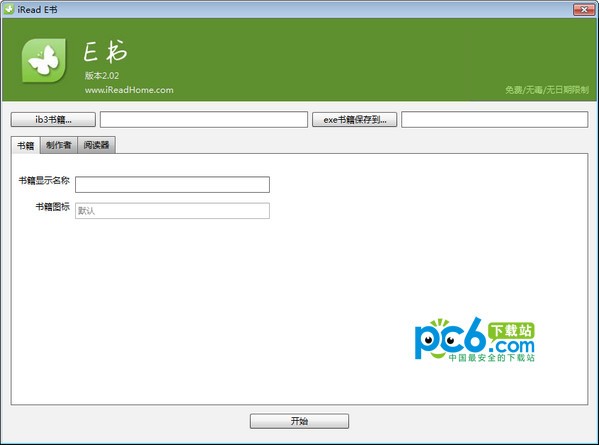Click the iRead E书 window title text
599x445 pixels.
(x=37, y=10)
